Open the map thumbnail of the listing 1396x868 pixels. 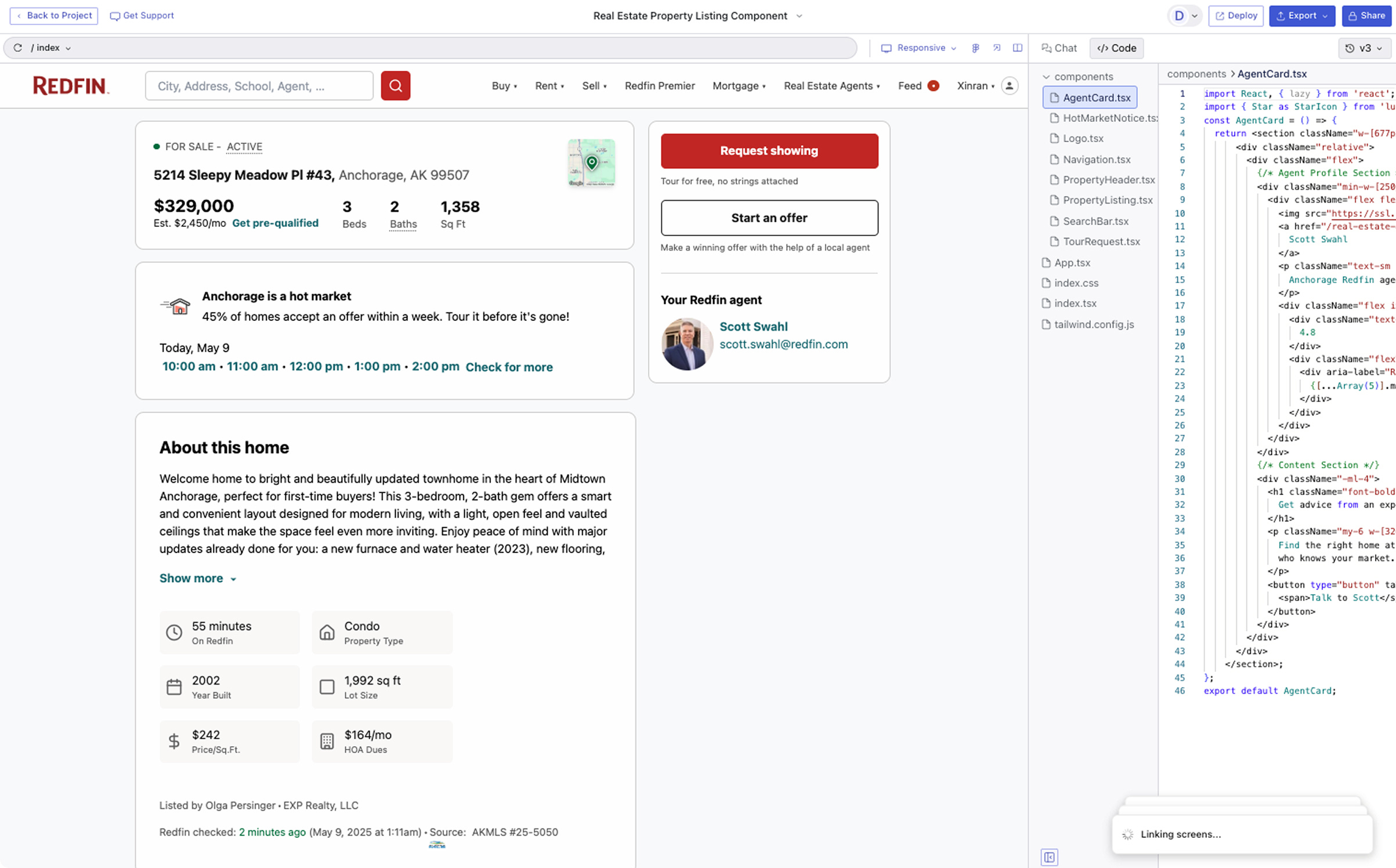(591, 162)
